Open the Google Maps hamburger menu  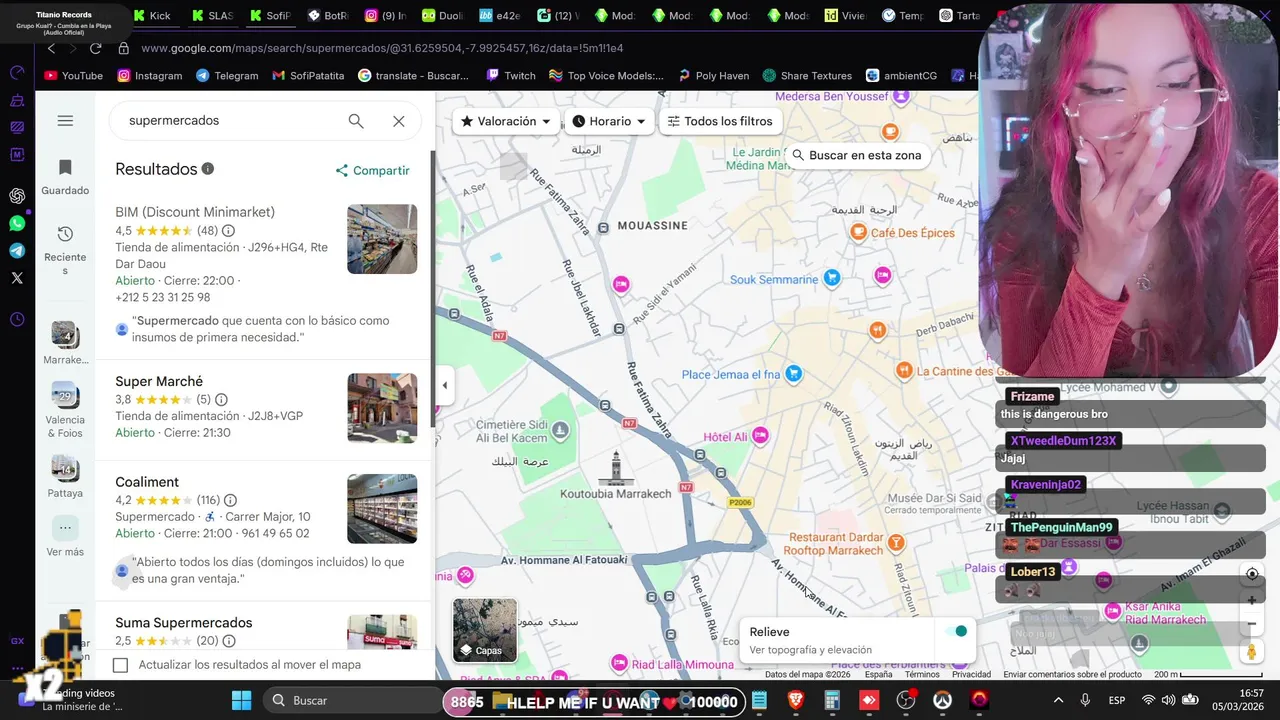pos(65,121)
